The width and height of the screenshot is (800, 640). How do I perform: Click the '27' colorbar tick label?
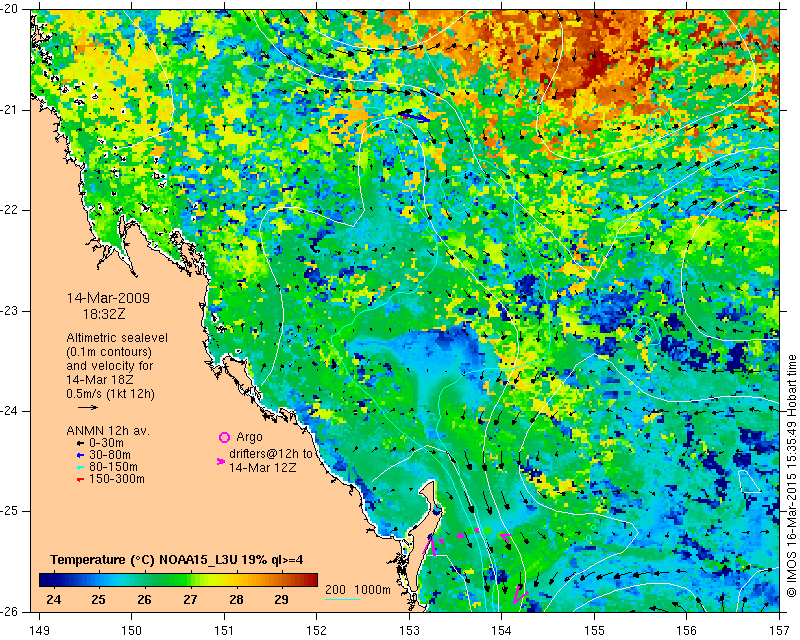pyautogui.click(x=190, y=599)
